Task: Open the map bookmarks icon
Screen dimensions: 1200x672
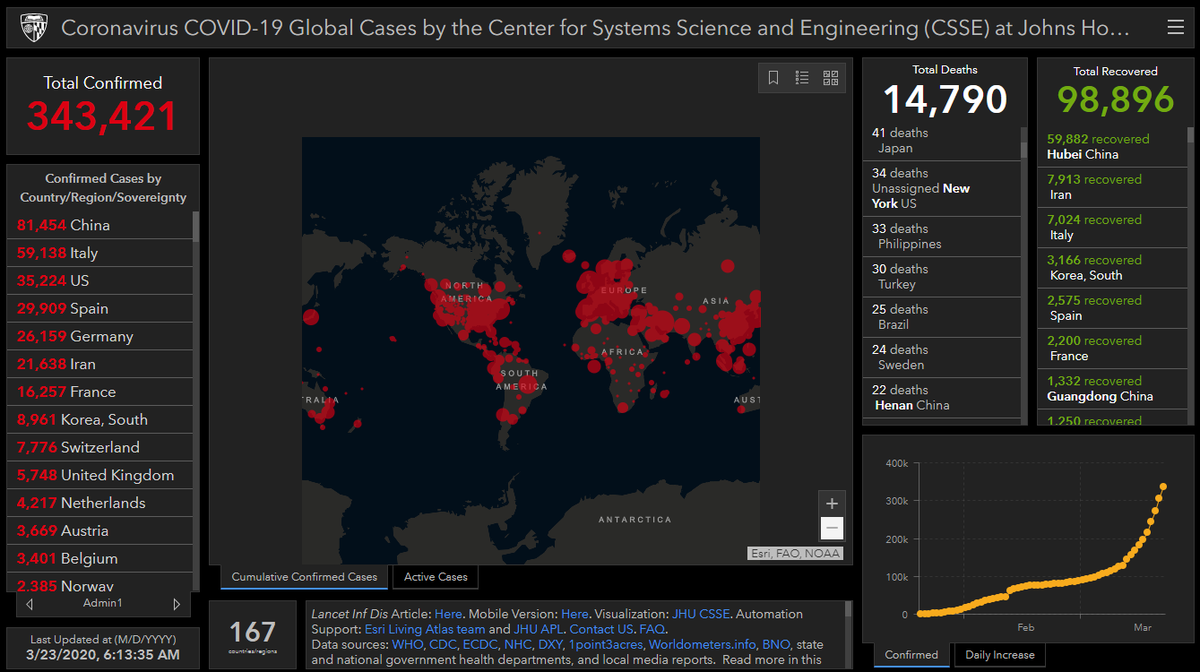Action: (x=773, y=77)
